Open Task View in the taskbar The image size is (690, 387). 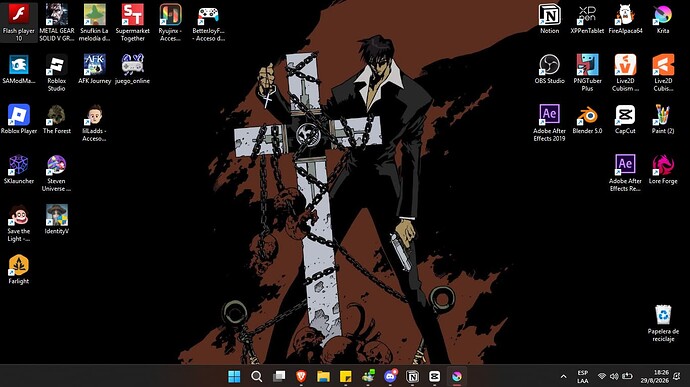click(x=279, y=376)
